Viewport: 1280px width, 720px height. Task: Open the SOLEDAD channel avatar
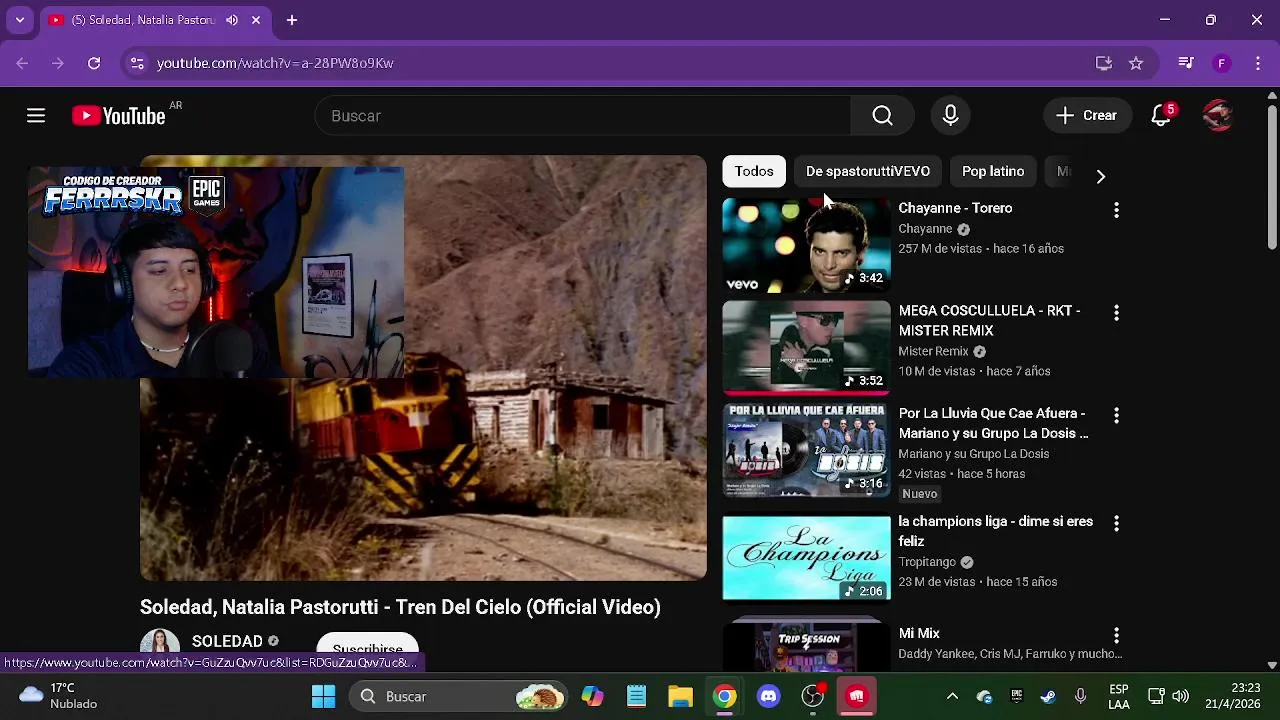[160, 646]
